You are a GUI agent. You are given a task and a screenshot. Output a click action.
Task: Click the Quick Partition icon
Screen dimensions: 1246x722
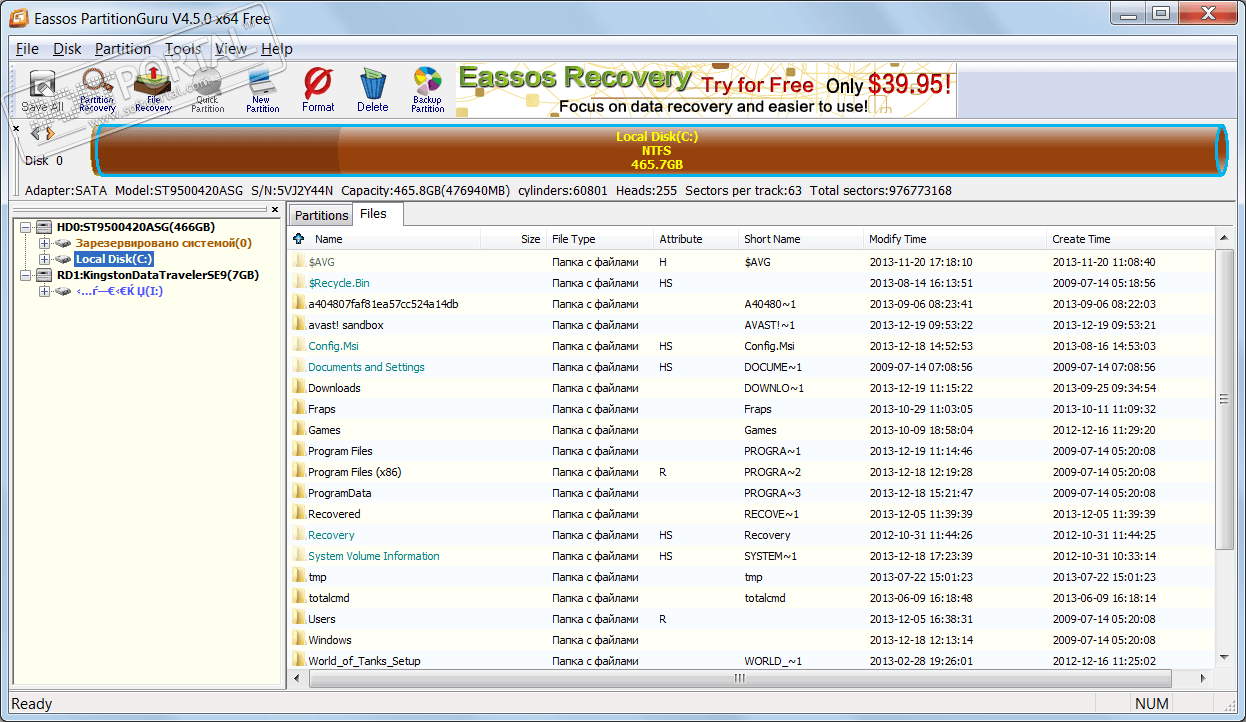pyautogui.click(x=207, y=91)
